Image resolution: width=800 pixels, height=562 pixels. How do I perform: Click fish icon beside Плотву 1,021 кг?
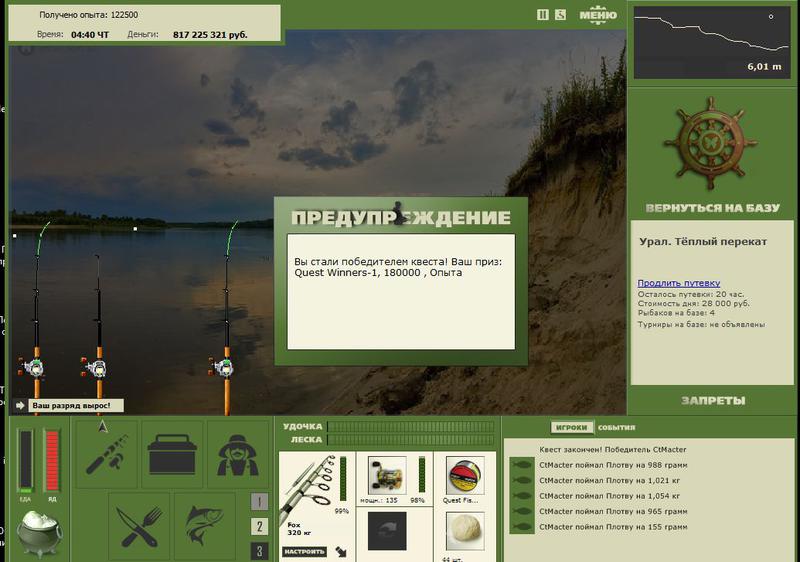(x=522, y=480)
